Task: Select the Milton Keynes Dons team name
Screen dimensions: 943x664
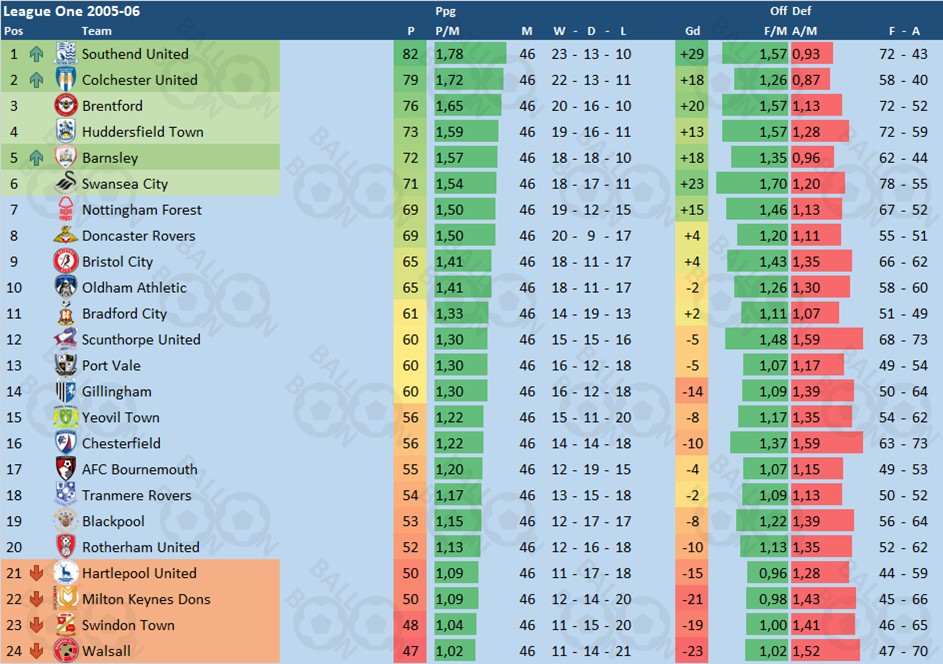Action: coord(146,600)
